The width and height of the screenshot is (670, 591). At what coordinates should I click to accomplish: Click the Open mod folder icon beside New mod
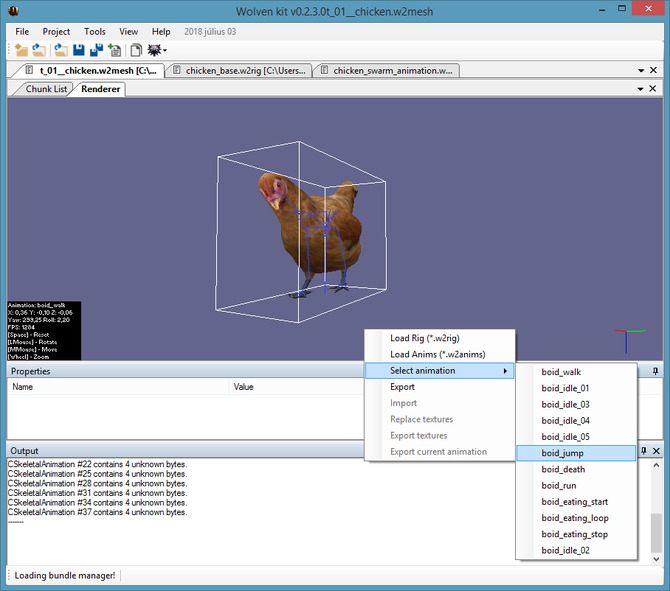click(39, 50)
